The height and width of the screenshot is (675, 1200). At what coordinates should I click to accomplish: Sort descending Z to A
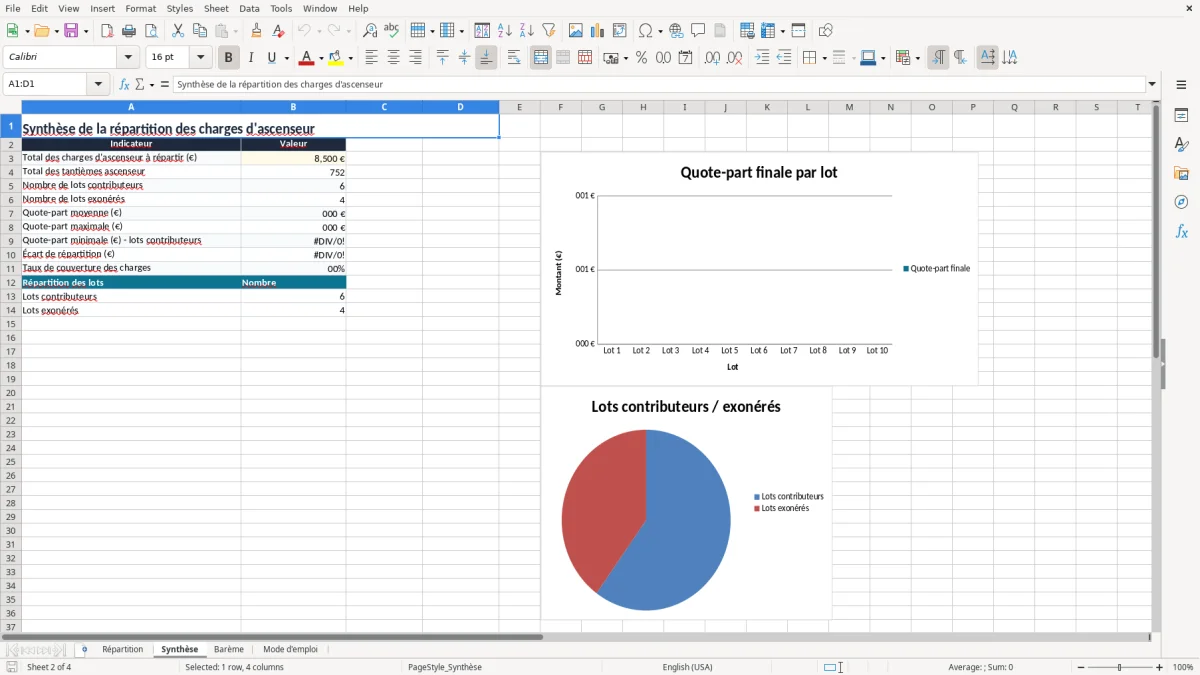click(x=527, y=31)
